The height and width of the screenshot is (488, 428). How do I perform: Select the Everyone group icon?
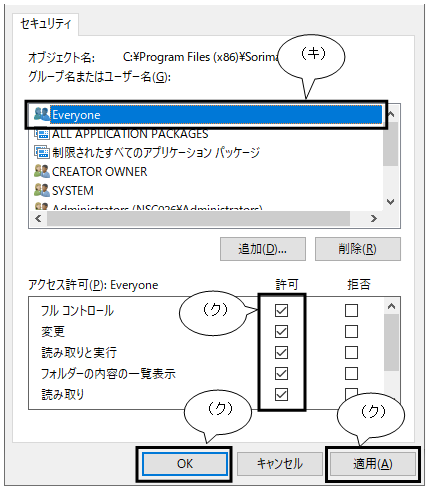click(x=41, y=114)
